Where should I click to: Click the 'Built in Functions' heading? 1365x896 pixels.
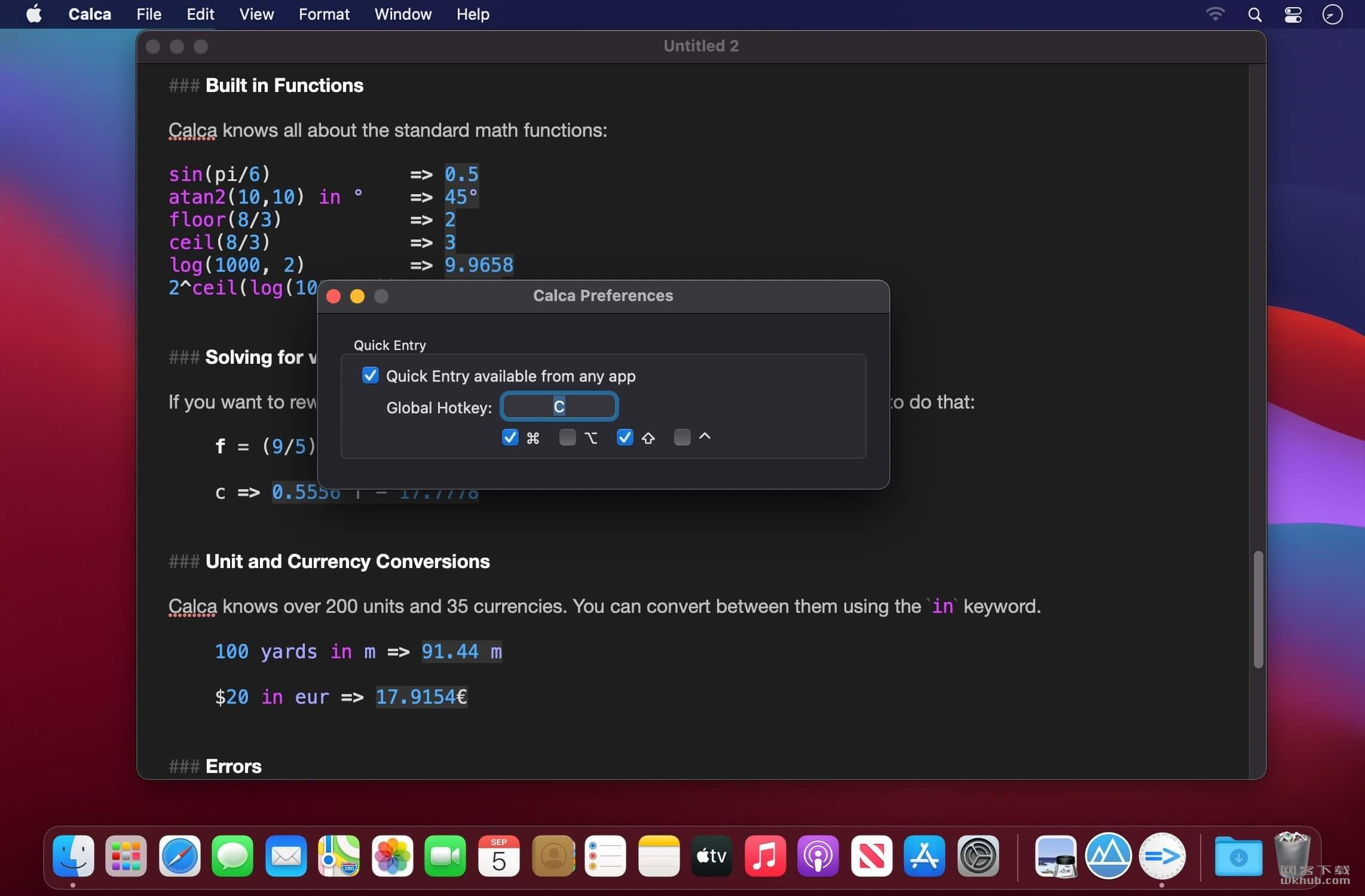(x=284, y=85)
